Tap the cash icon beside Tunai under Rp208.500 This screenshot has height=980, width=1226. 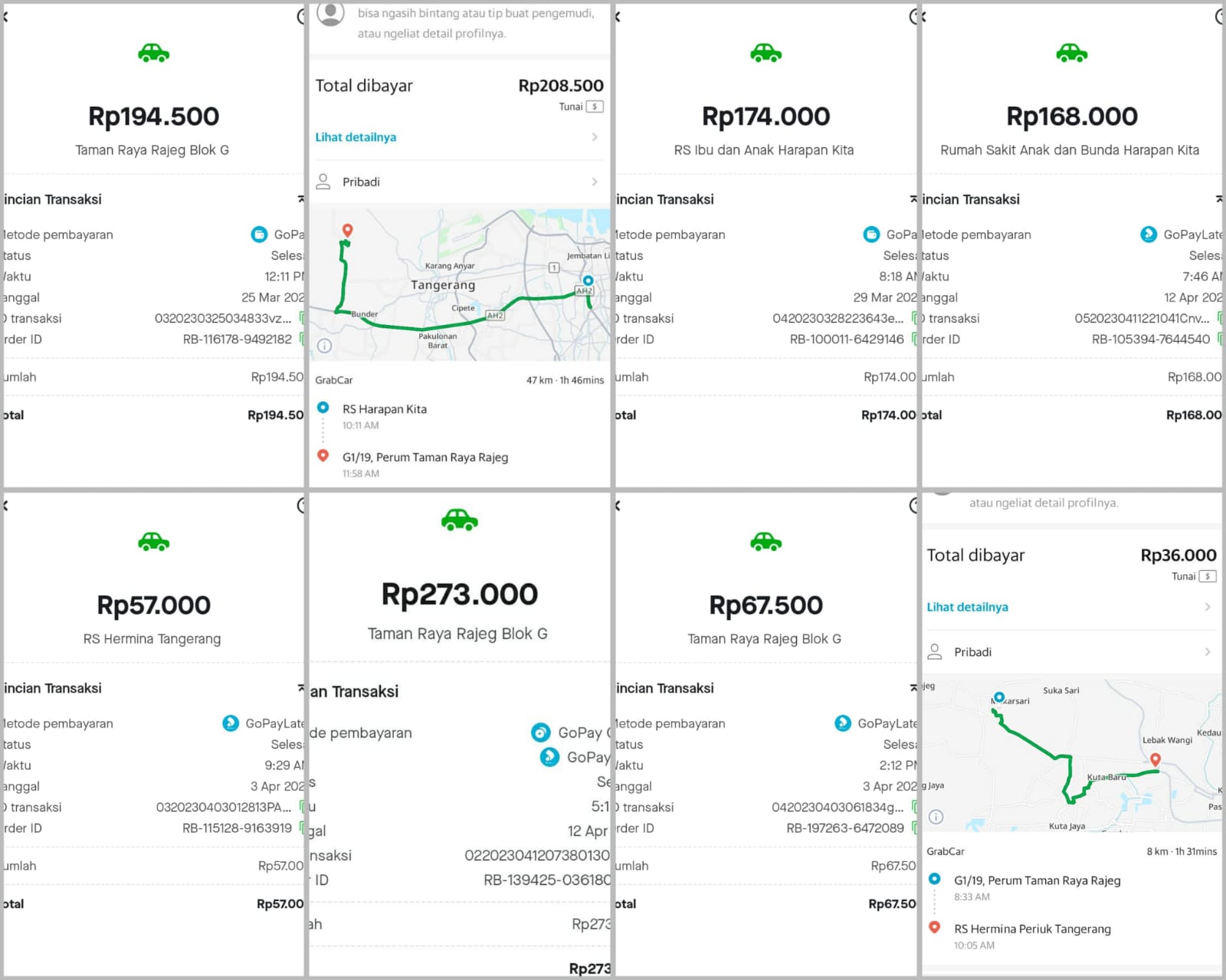click(595, 107)
